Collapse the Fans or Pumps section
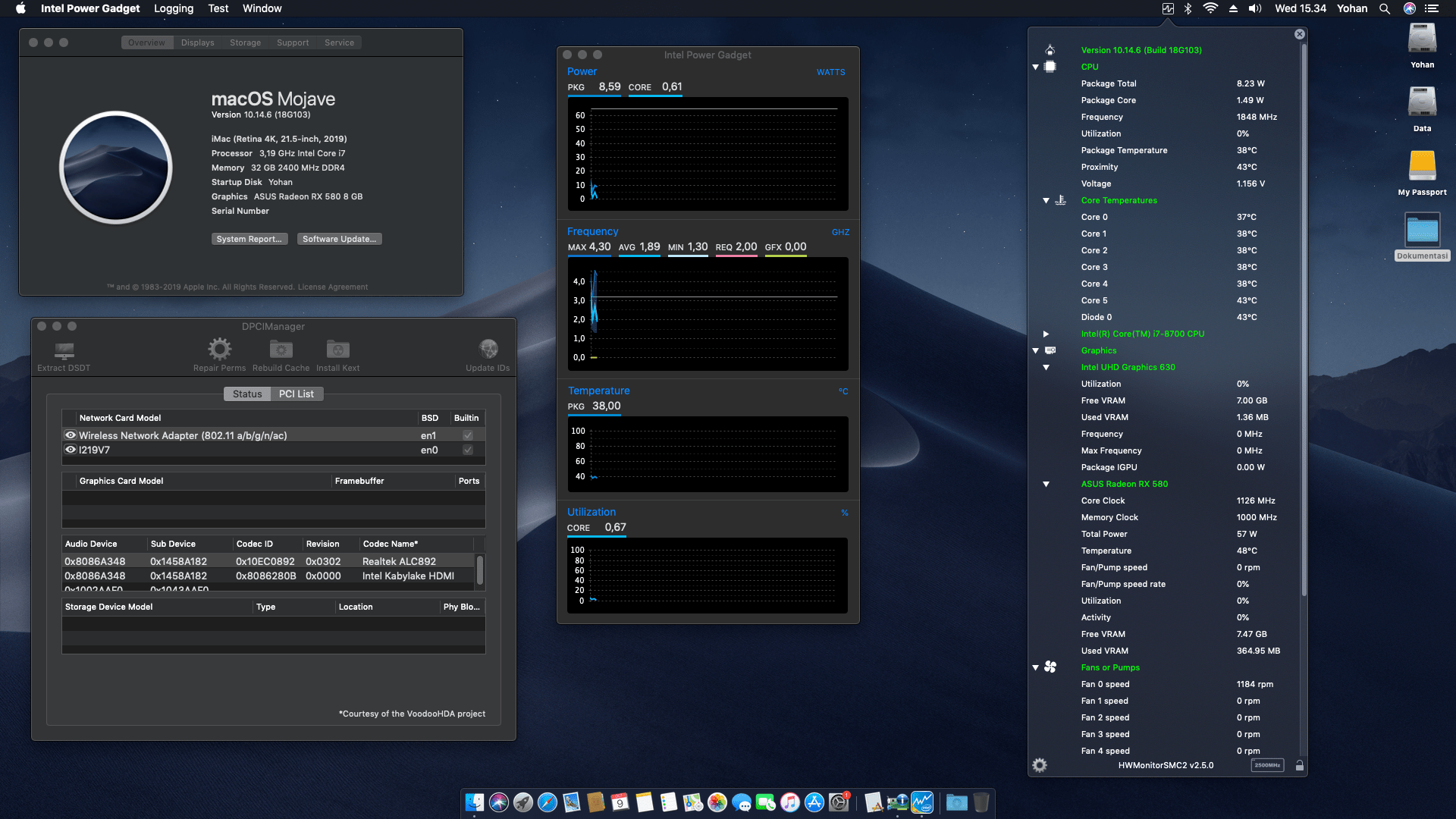1456x819 pixels. tap(1036, 667)
